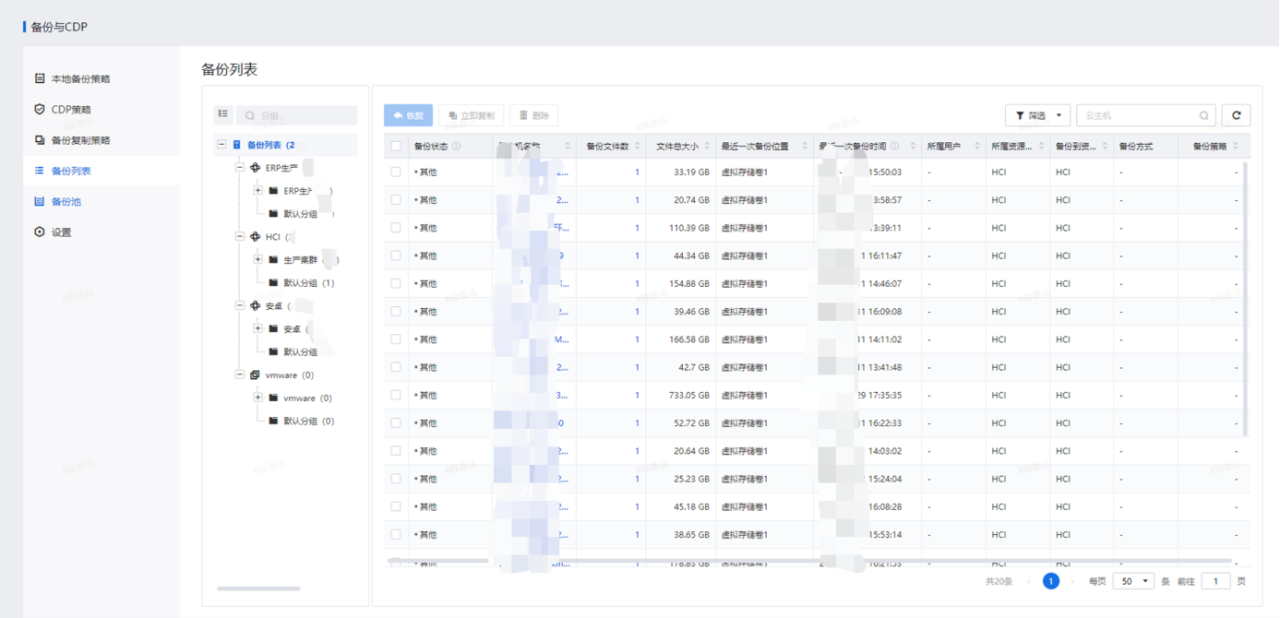Click the shield icon for CDP策略
Viewport: 1280px width, 618px height.
[39, 109]
